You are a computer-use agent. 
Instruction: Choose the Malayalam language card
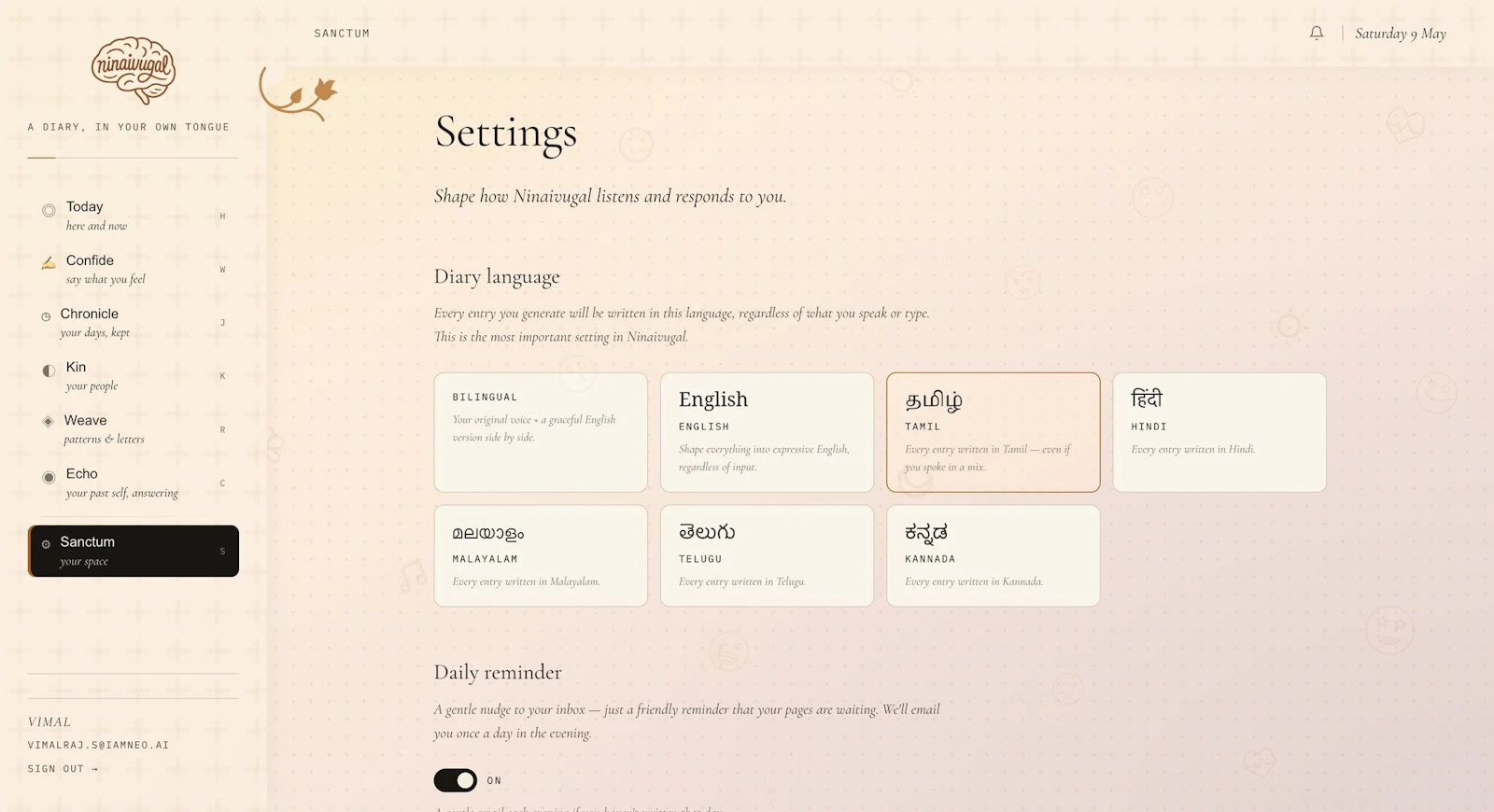tap(541, 555)
